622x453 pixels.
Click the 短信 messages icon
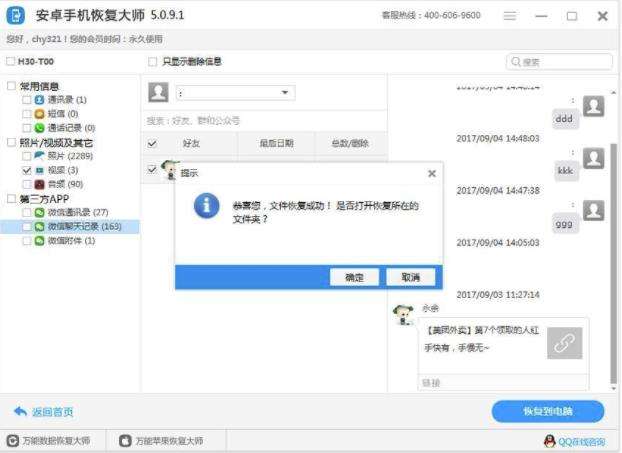point(39,114)
